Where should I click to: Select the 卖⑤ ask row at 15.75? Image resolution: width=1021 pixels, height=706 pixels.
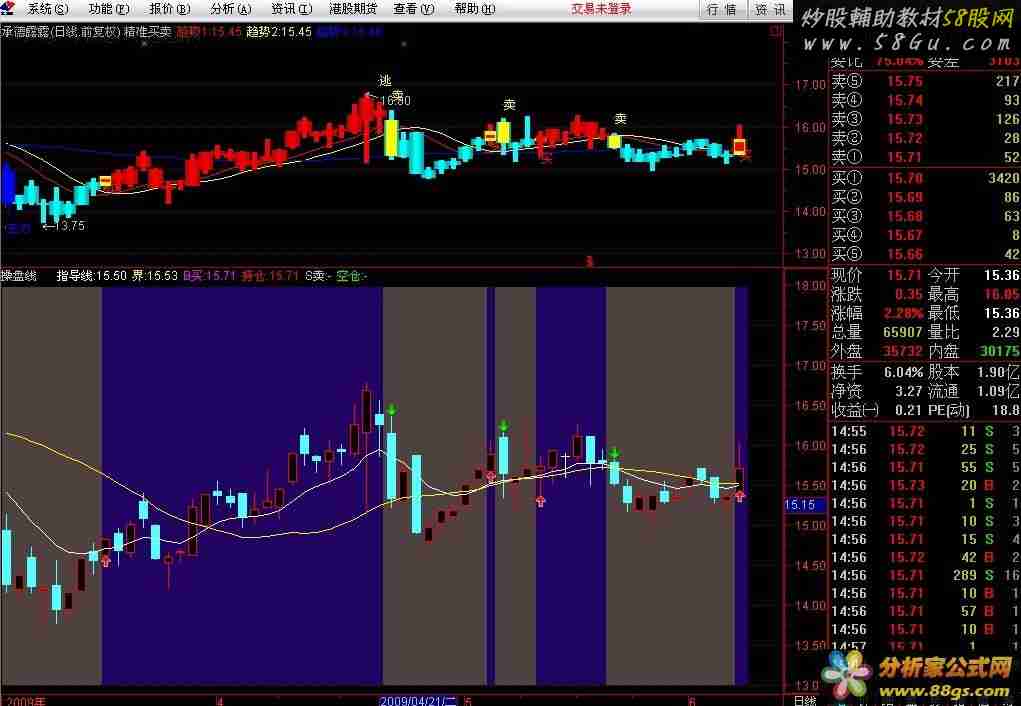(925, 81)
